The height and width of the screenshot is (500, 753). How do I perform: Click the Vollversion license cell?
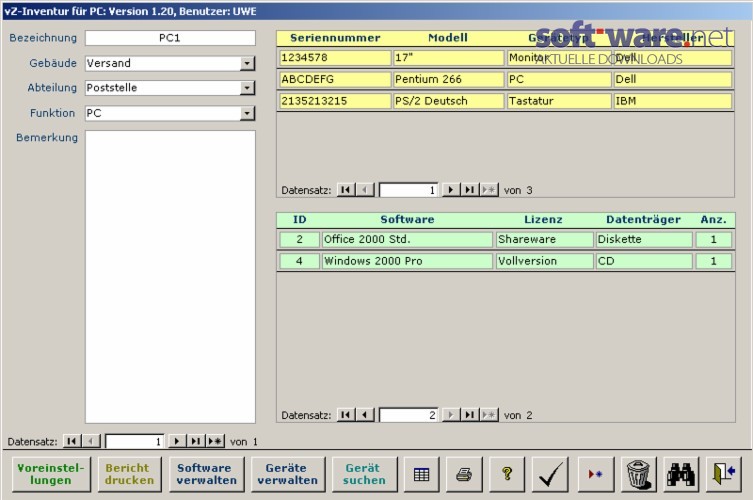[545, 261]
